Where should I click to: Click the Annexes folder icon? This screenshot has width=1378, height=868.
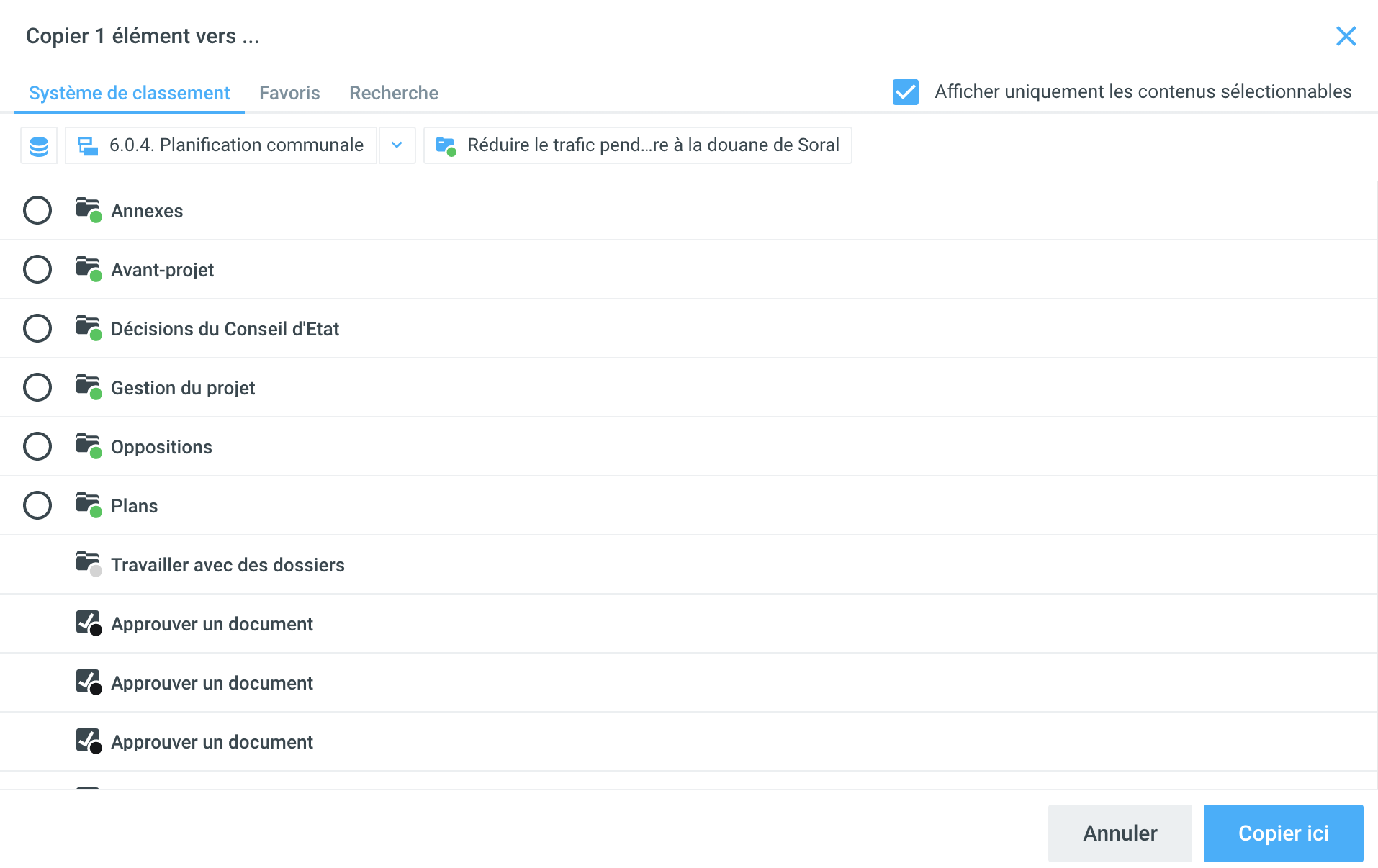click(88, 209)
